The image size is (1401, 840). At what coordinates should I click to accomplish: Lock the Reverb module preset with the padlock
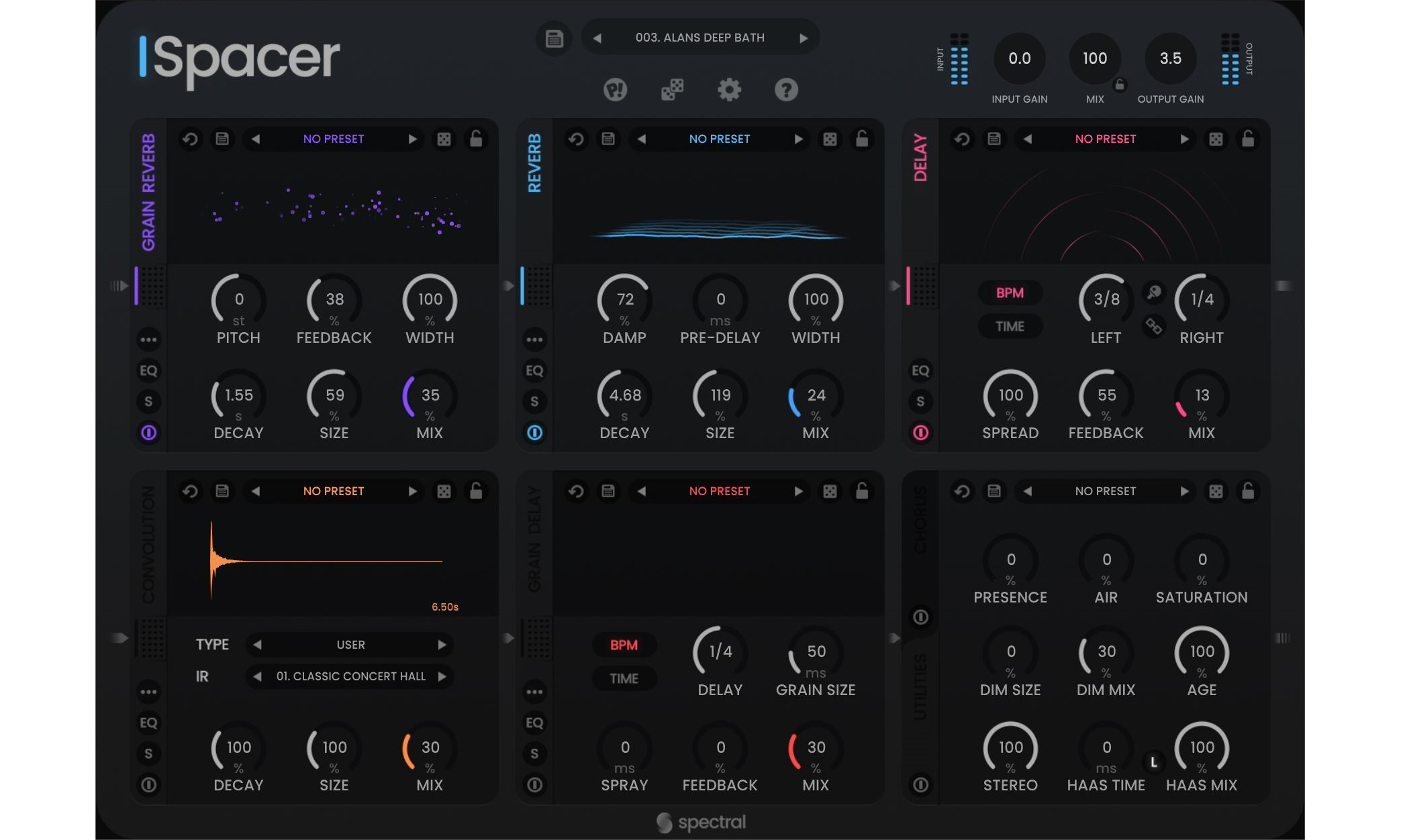tap(863, 139)
